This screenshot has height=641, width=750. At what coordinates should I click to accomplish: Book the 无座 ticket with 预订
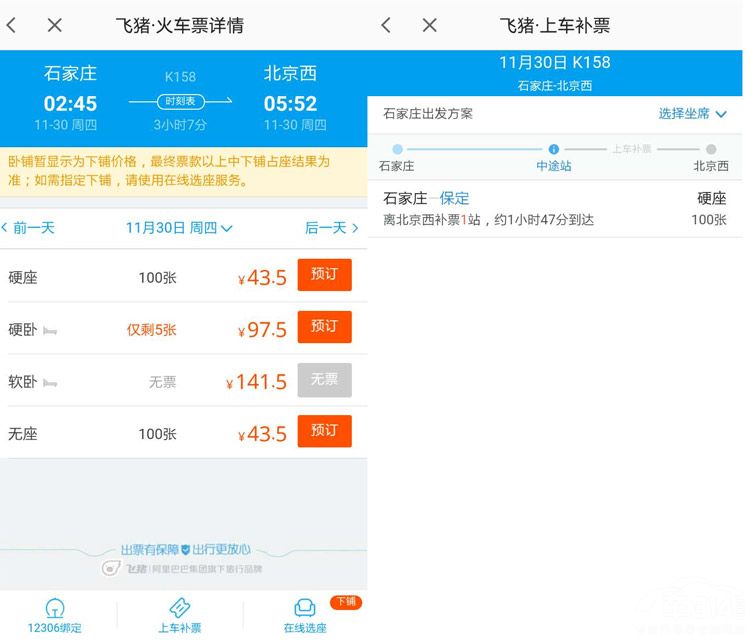(324, 431)
